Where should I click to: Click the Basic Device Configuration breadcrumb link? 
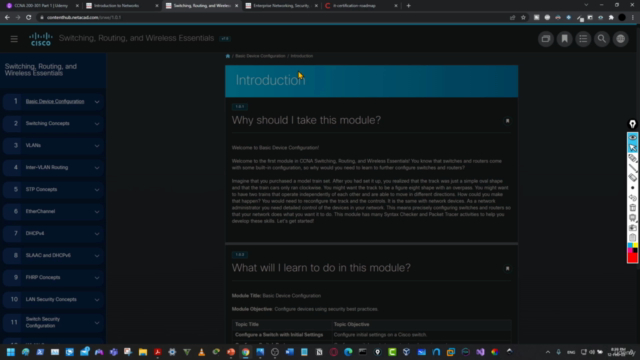point(260,56)
